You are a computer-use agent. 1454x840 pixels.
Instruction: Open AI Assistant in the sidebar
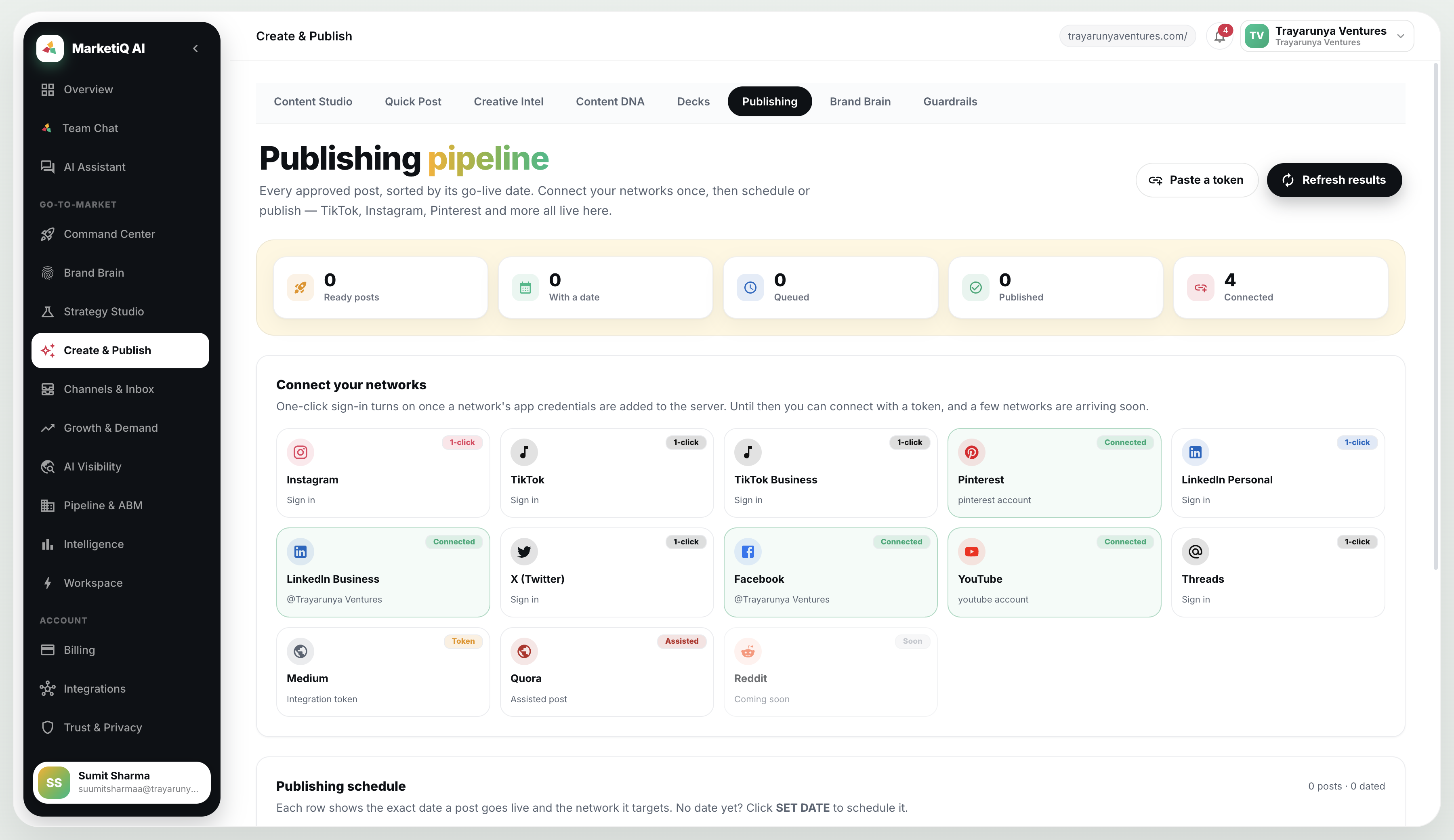pyautogui.click(x=120, y=167)
